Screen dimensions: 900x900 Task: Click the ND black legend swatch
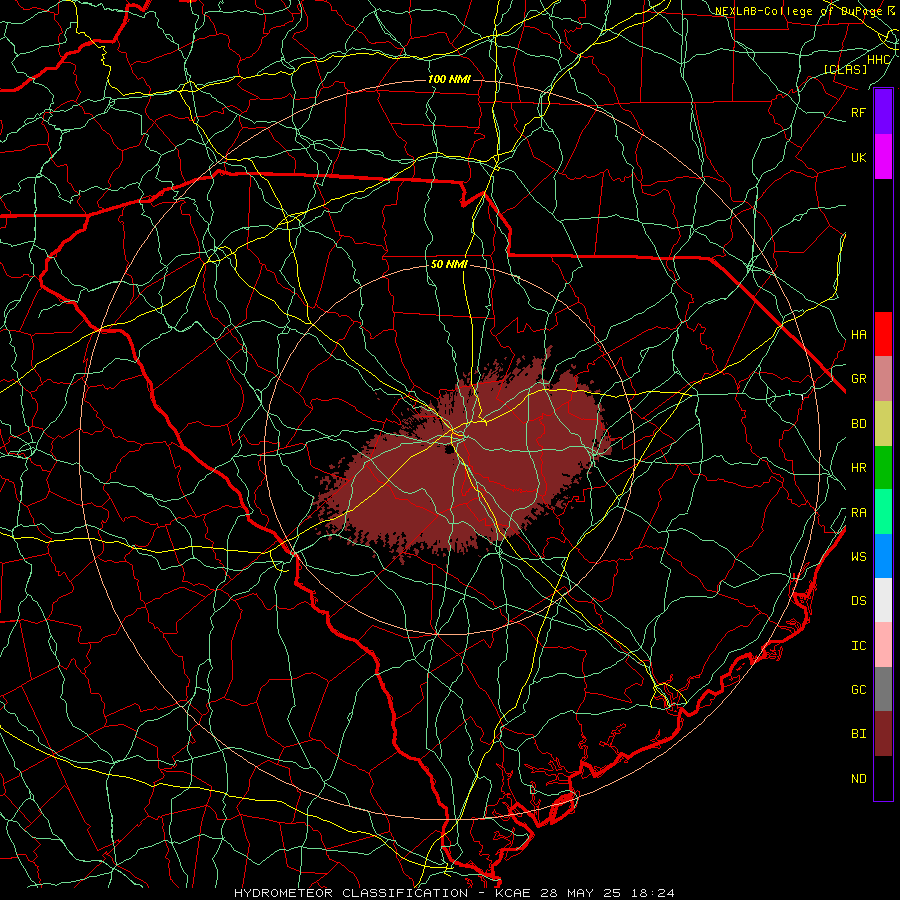[883, 778]
